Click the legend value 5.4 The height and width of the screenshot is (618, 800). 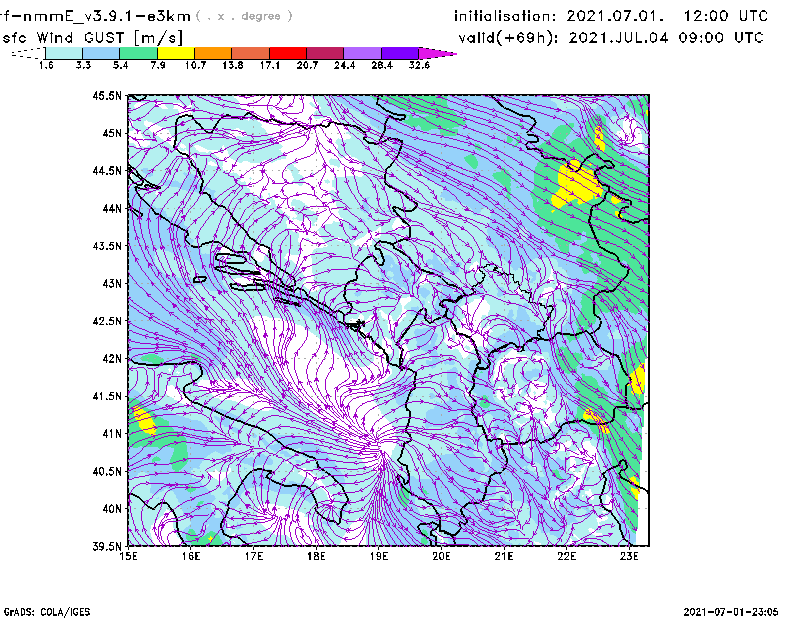(120, 65)
